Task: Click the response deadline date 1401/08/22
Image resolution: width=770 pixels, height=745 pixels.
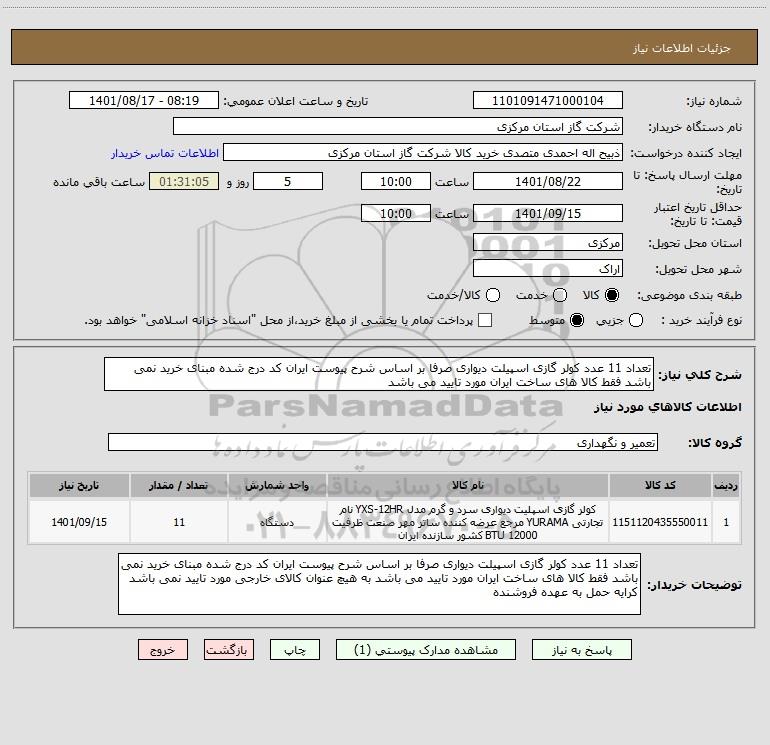Action: tap(548, 181)
